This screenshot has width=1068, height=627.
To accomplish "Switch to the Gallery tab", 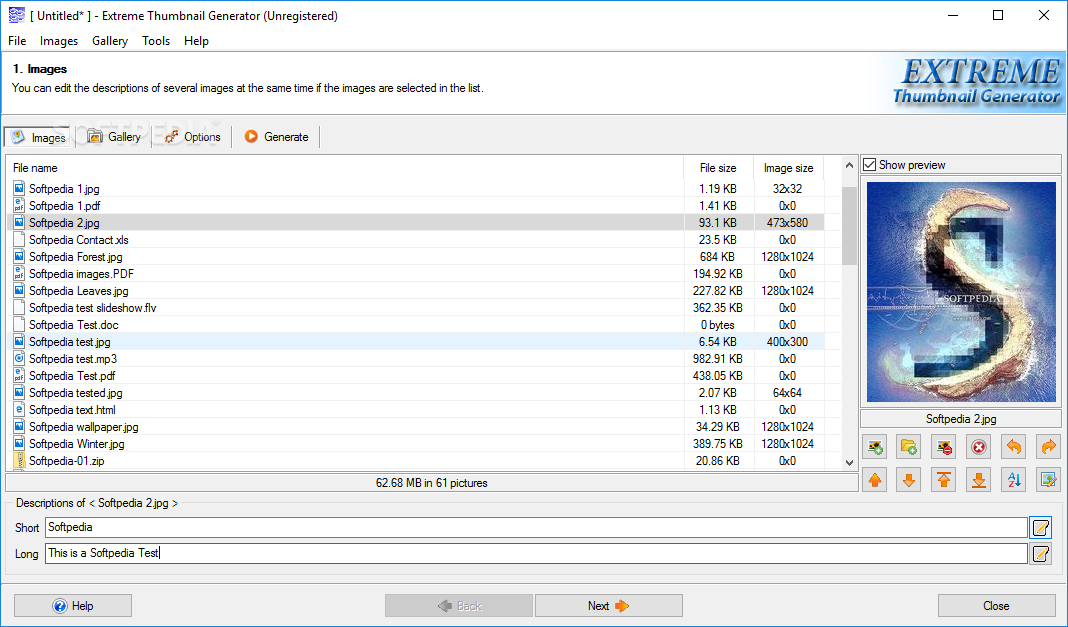I will (x=114, y=137).
